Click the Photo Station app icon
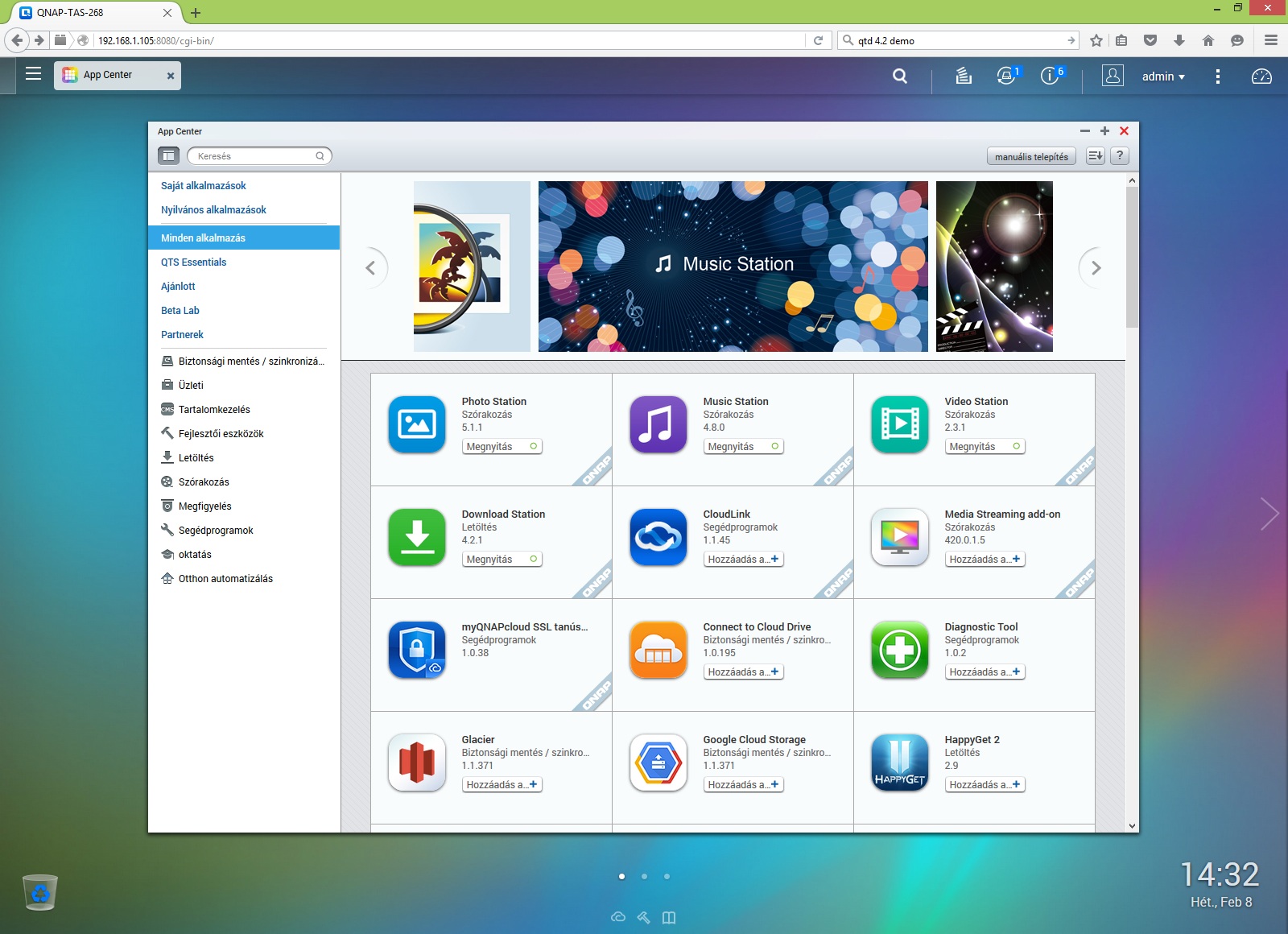 click(417, 424)
